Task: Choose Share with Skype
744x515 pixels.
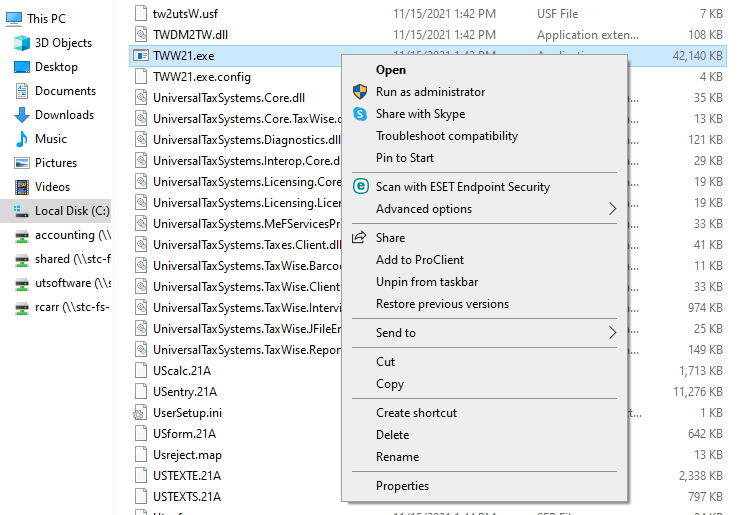Action: point(420,114)
